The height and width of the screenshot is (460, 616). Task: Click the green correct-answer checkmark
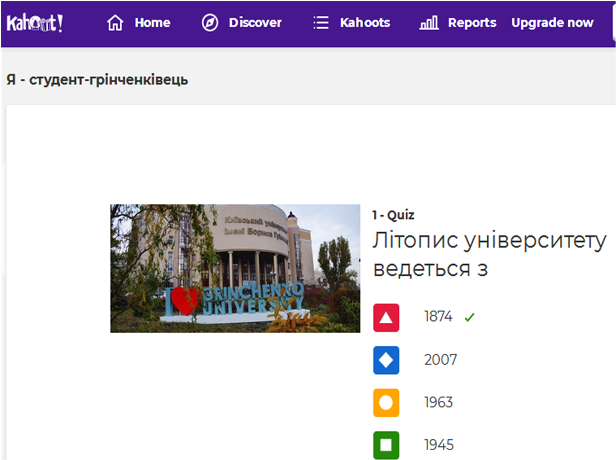pos(469,317)
